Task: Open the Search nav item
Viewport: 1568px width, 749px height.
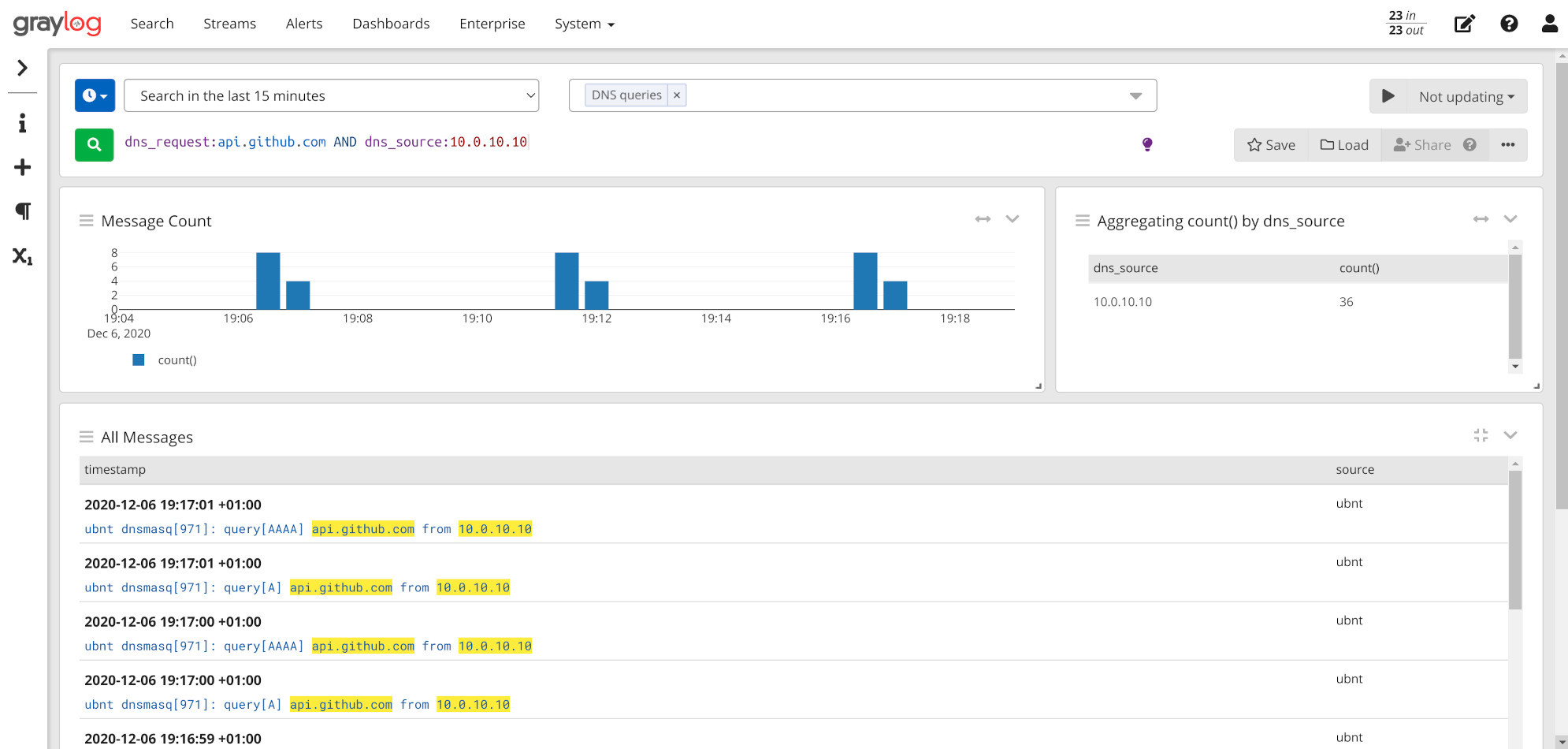Action: (152, 24)
